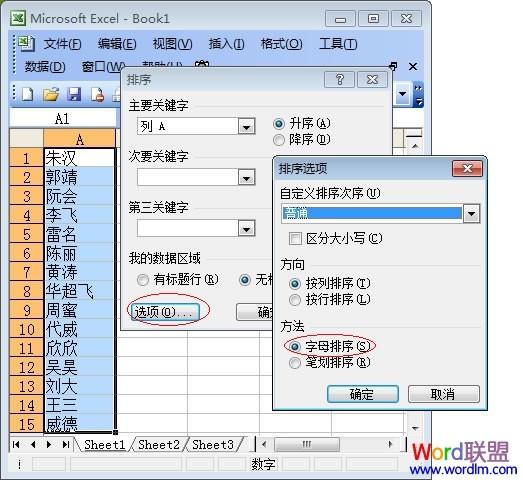The width and height of the screenshot is (523, 480).
Task: Click the Save floppy disk icon
Action: point(74,94)
